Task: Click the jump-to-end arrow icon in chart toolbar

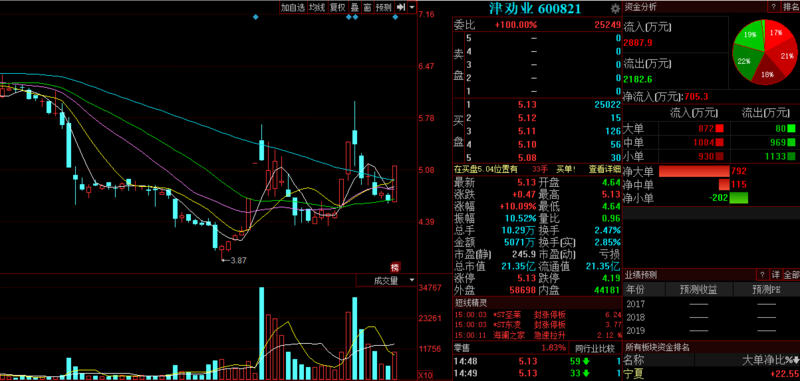Action: (401, 7)
